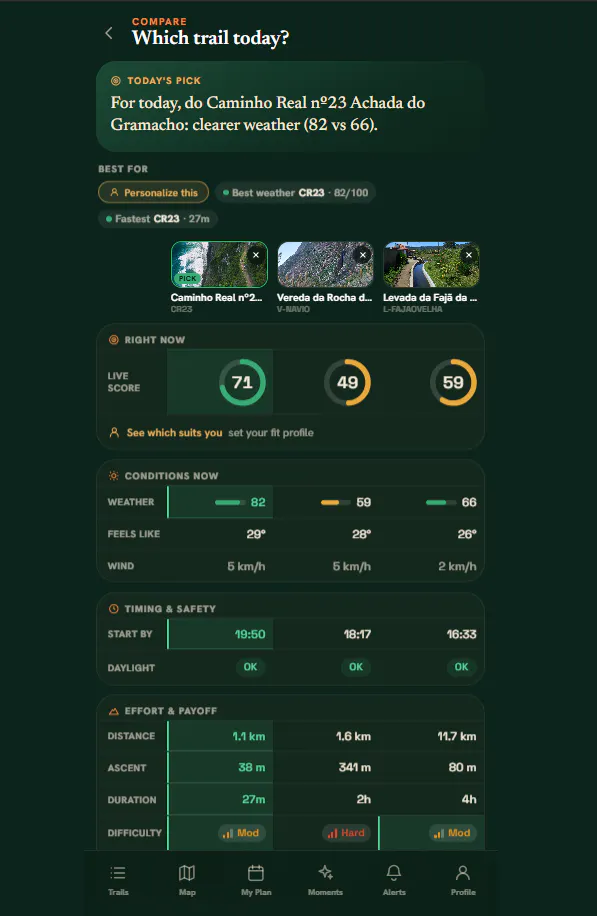Open Caminho Real trail thumbnail
Viewport: 597px width, 916px height.
[219, 265]
